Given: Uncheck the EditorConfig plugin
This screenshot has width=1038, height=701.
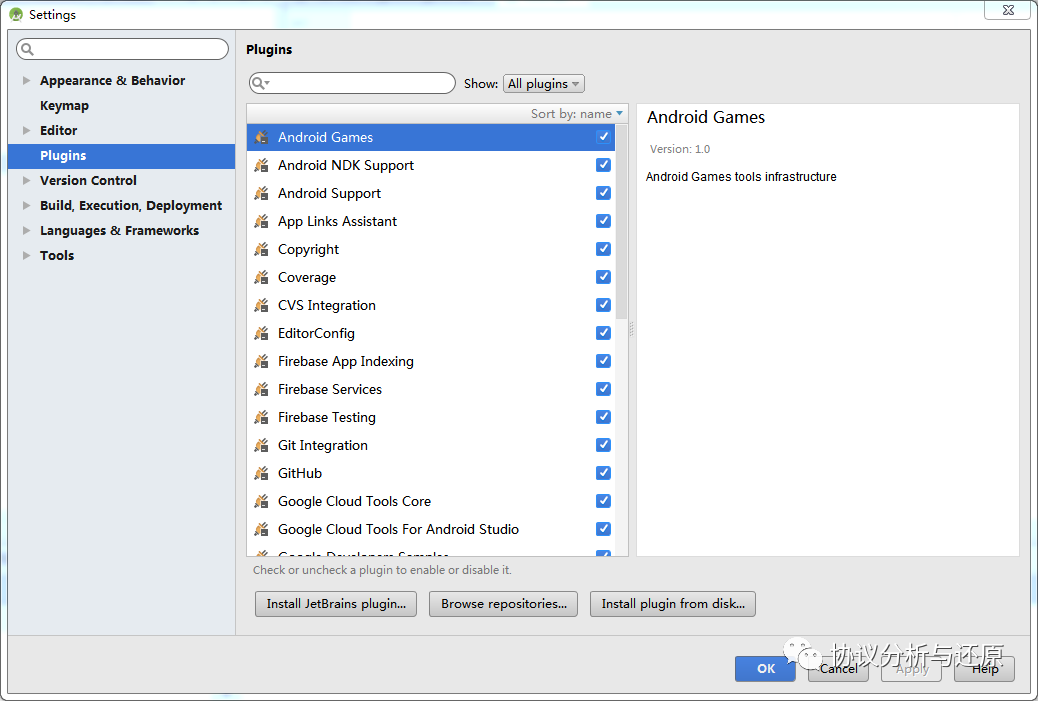Looking at the screenshot, I should point(603,333).
